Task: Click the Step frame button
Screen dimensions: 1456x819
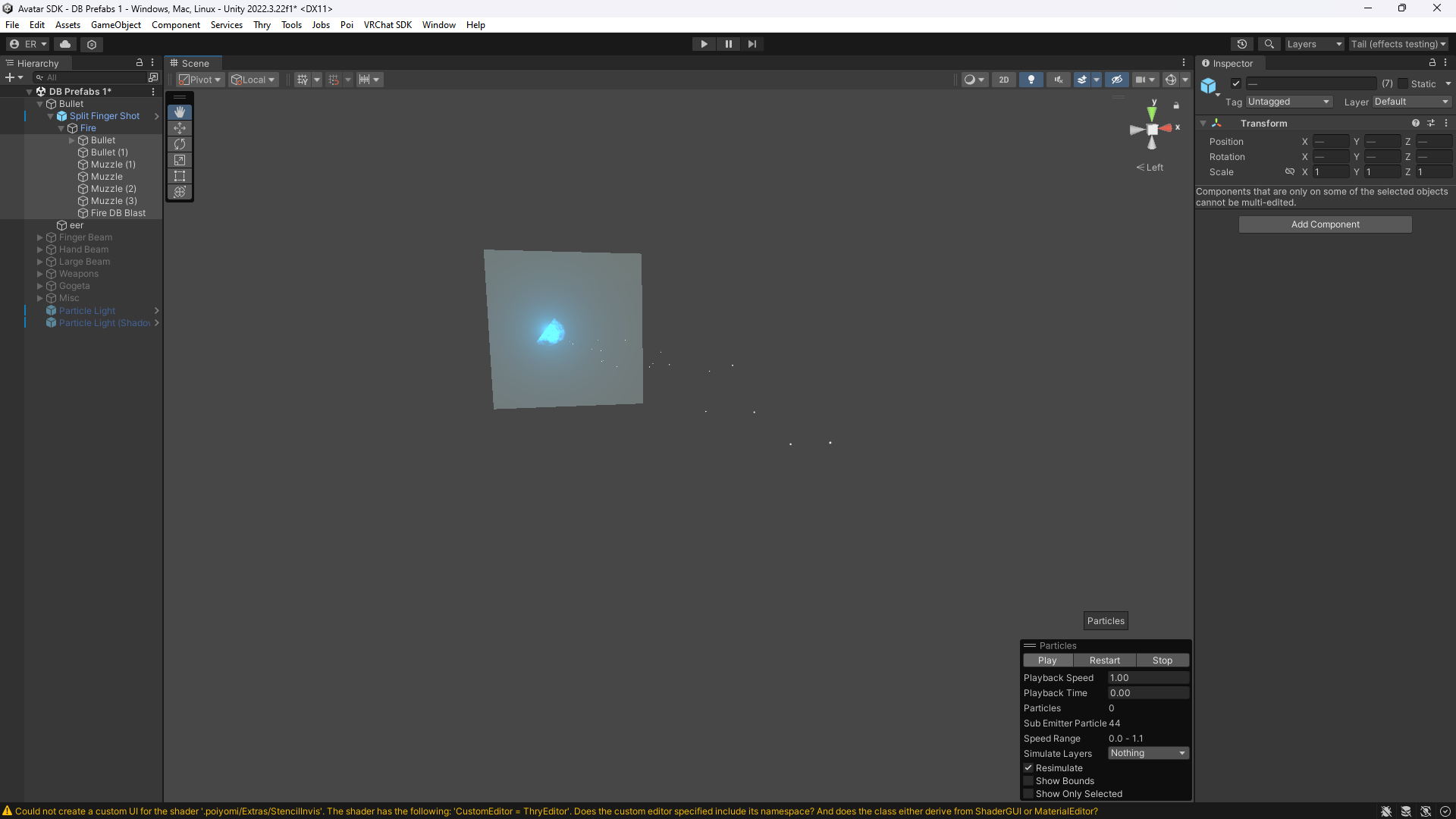Action: (752, 44)
